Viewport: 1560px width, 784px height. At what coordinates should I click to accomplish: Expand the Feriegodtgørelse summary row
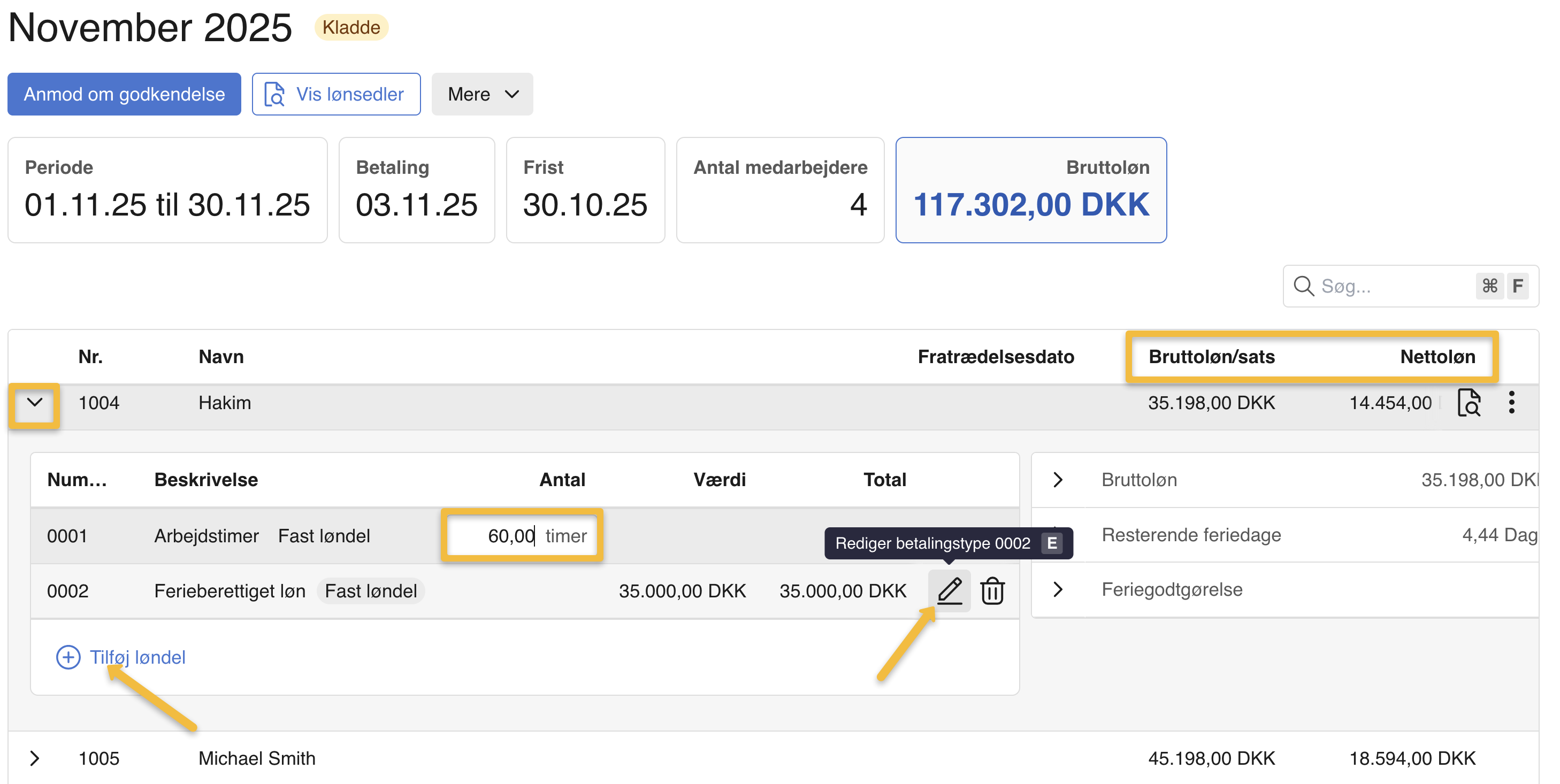pyautogui.click(x=1057, y=589)
